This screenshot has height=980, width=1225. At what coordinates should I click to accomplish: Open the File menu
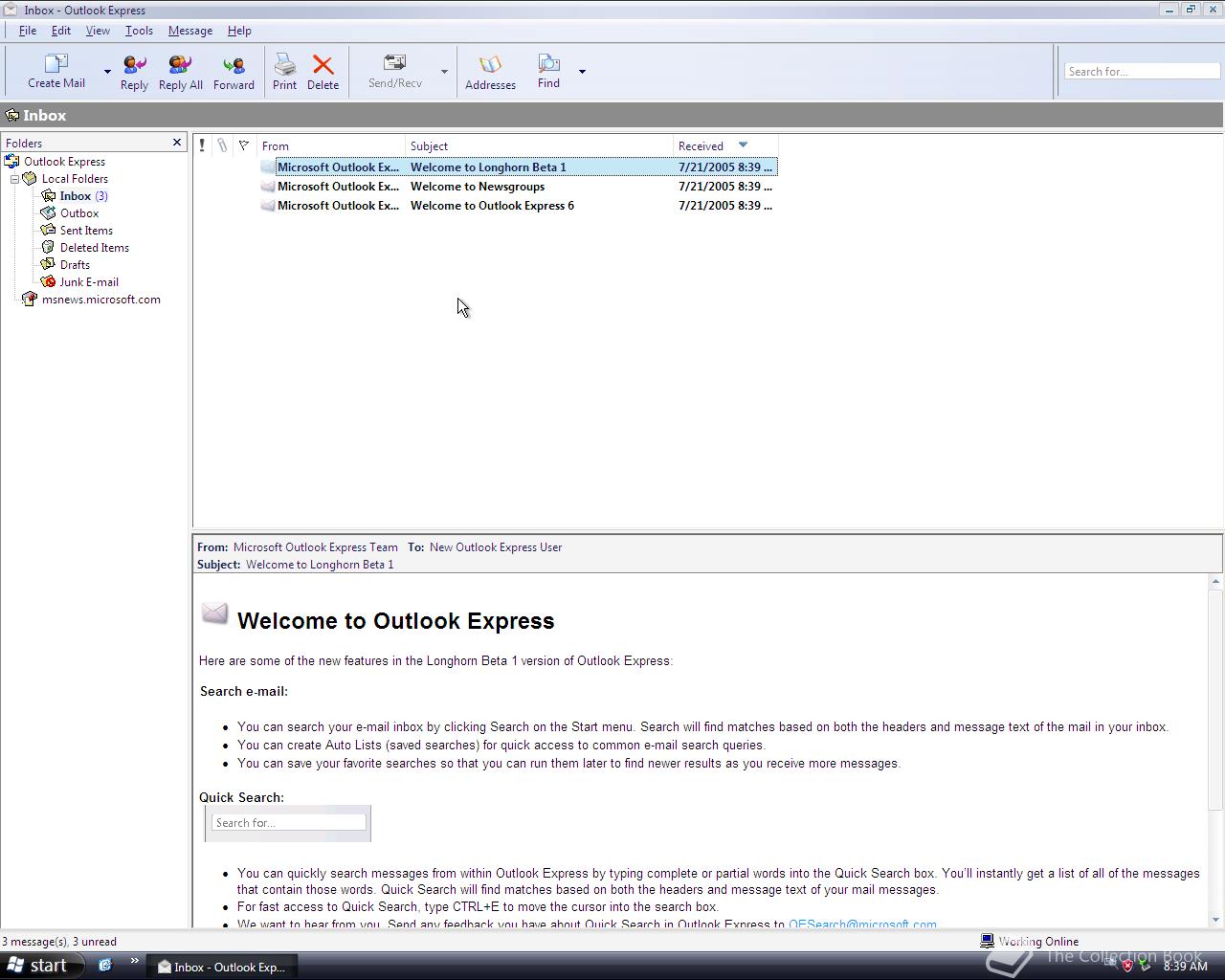point(28,31)
